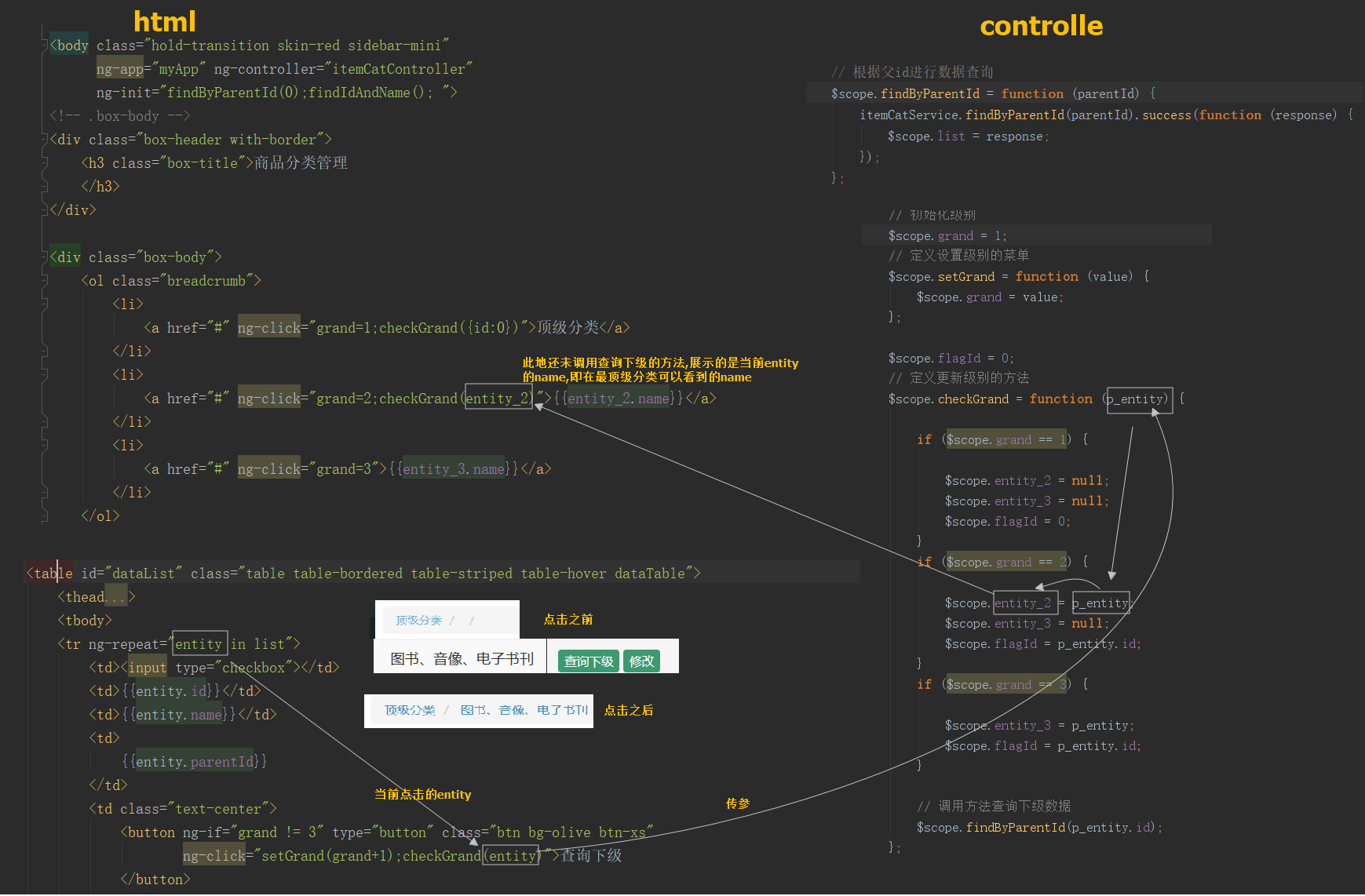
Task: Click boxed entity in ng-repeat line
Action: coord(199,644)
